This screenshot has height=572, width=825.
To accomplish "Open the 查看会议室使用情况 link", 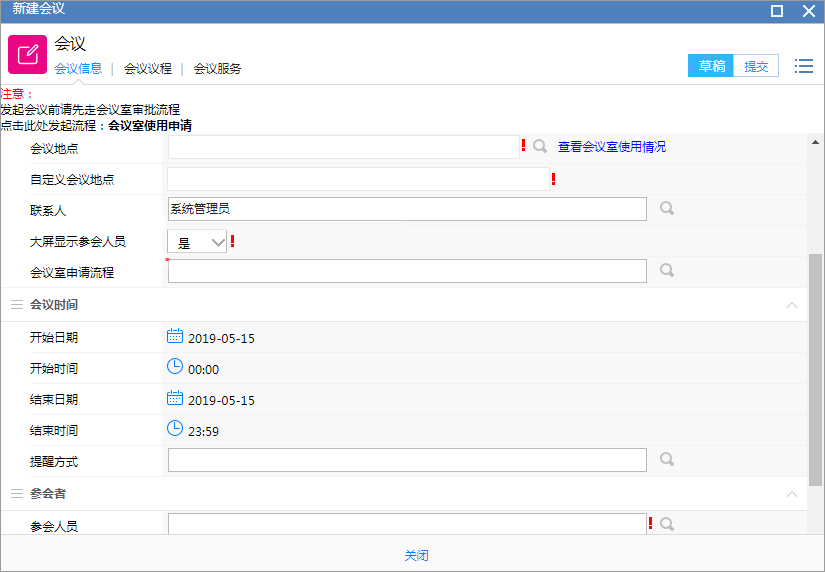I will coord(612,147).
